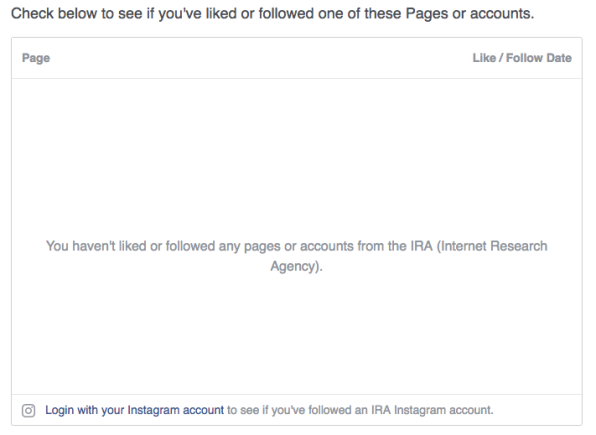Select the 'Check below to see' heading text
This screenshot has height=435, width=596.
click(273, 14)
